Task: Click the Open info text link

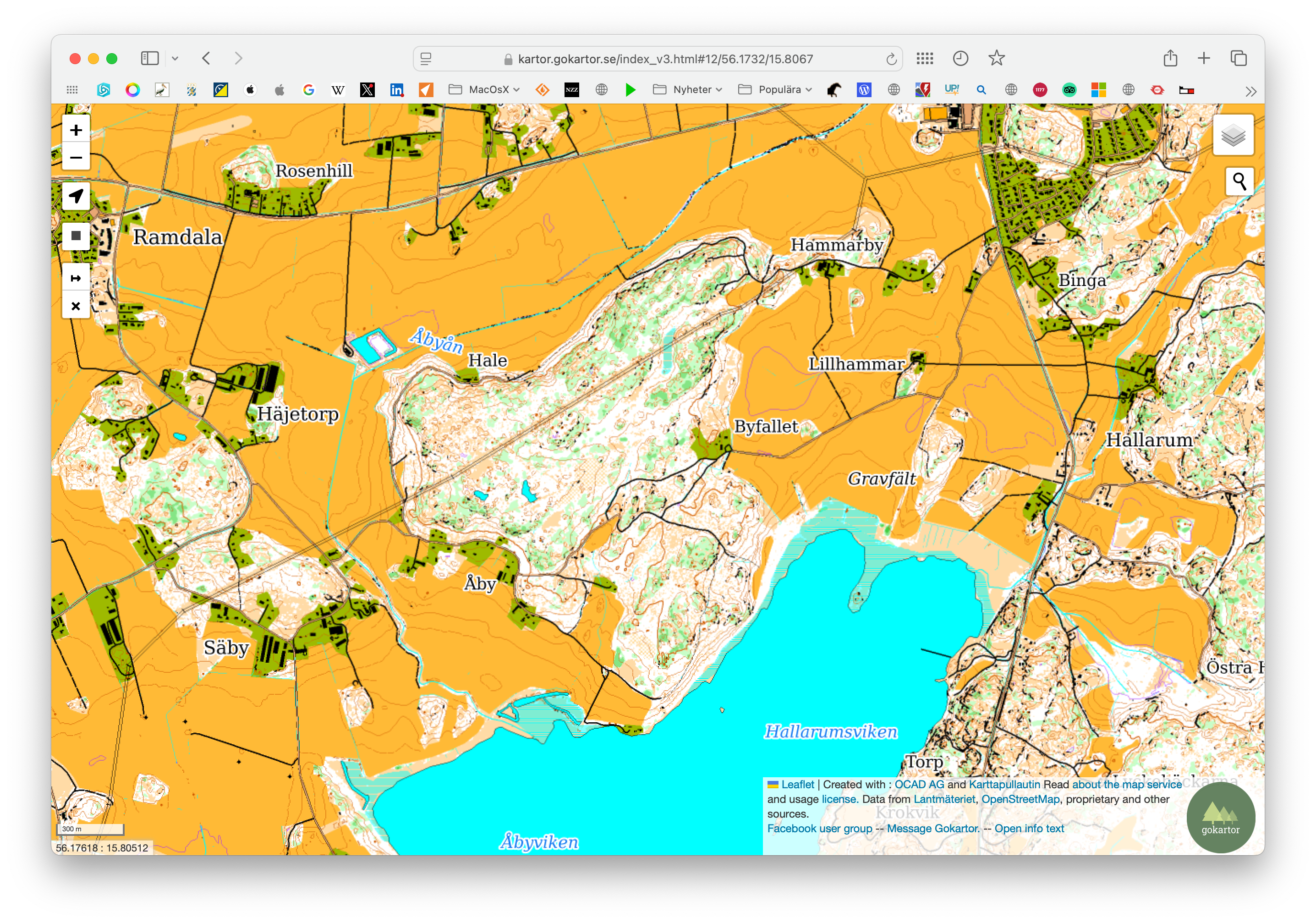Action: pos(1029,829)
